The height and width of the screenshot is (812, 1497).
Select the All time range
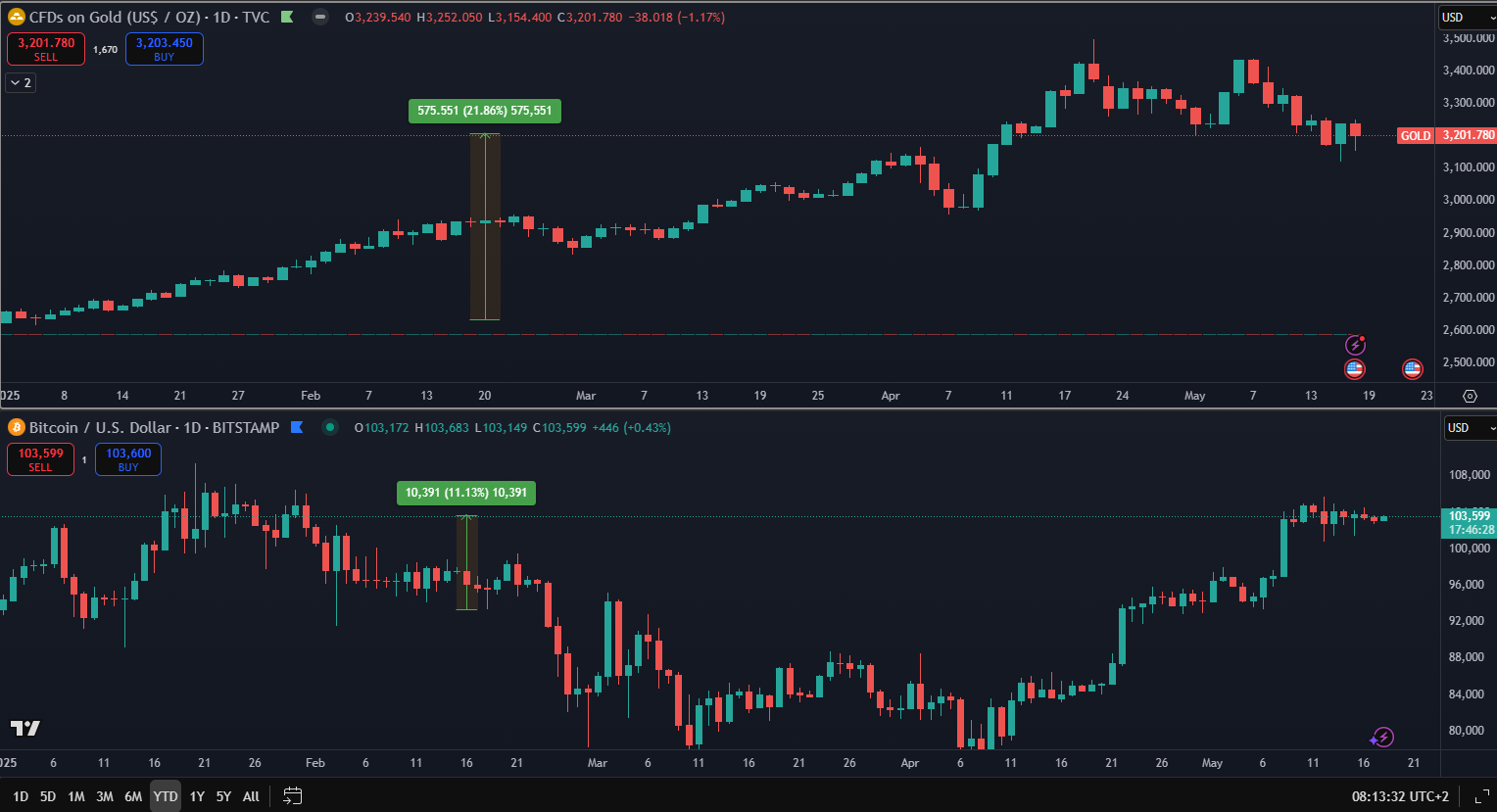[x=251, y=796]
